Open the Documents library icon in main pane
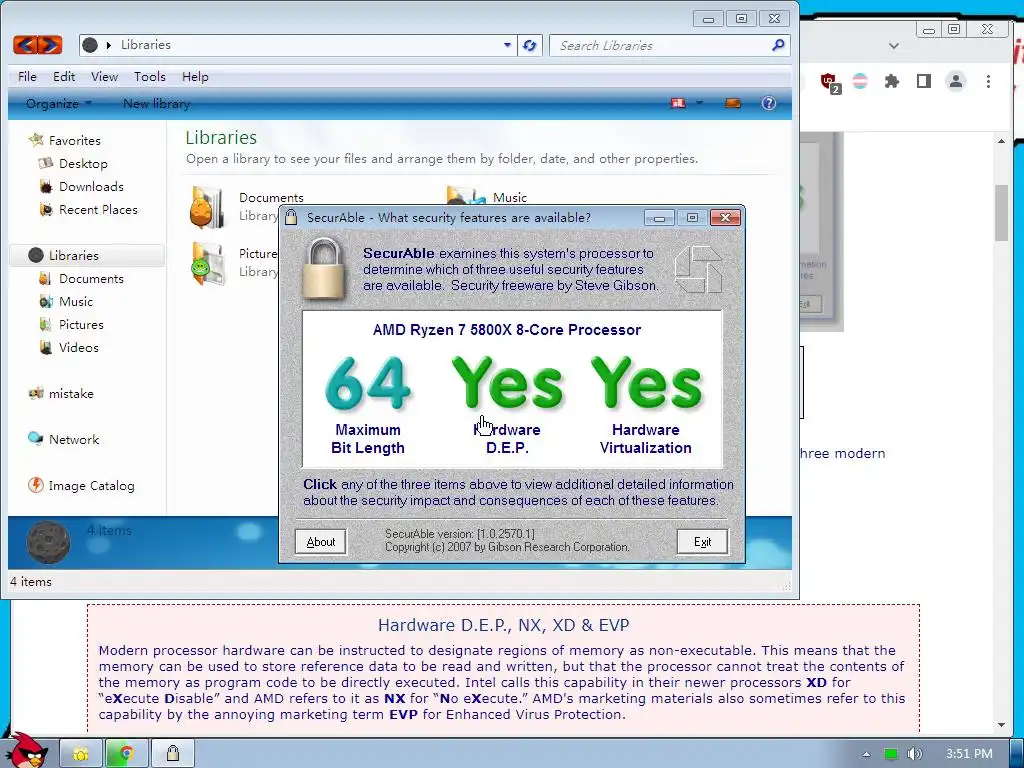Viewport: 1024px width, 768px height. (206, 207)
